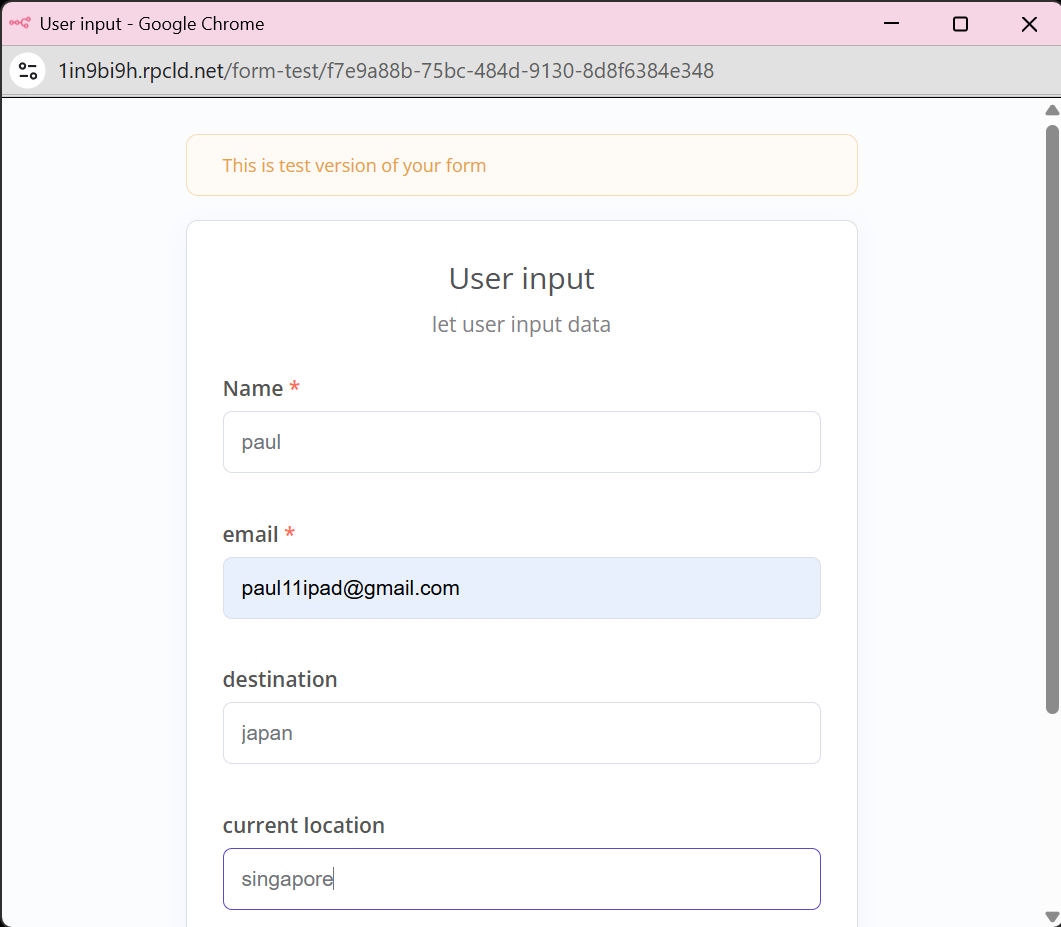Viewport: 1061px width, 927px height.
Task: Click the 'current location' field label
Action: (303, 825)
